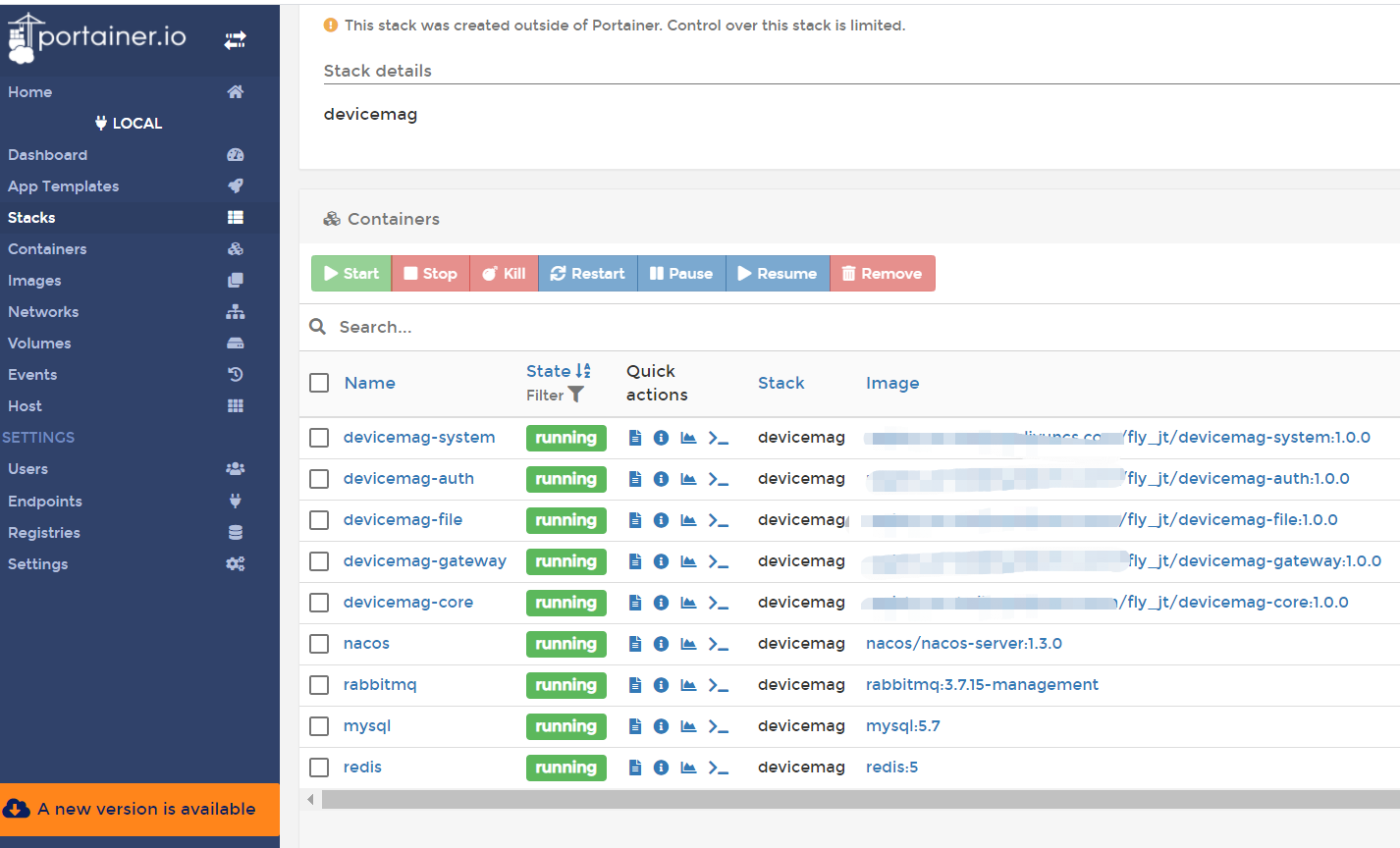Image resolution: width=1400 pixels, height=848 pixels.
Task: Click the Restart button for containers
Action: pos(587,273)
